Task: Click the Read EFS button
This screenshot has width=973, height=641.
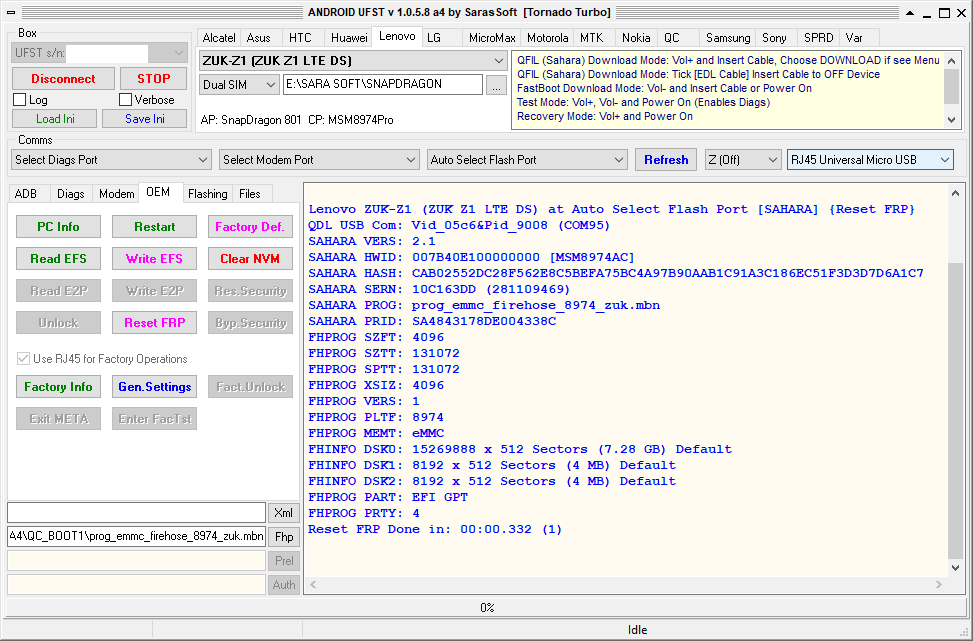Action: [x=58, y=259]
